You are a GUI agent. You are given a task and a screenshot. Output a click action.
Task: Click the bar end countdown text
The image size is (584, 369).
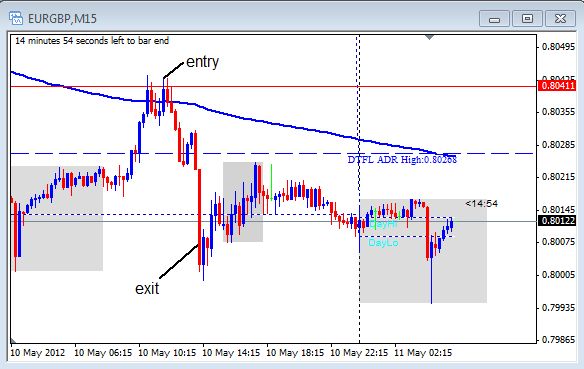(x=92, y=41)
